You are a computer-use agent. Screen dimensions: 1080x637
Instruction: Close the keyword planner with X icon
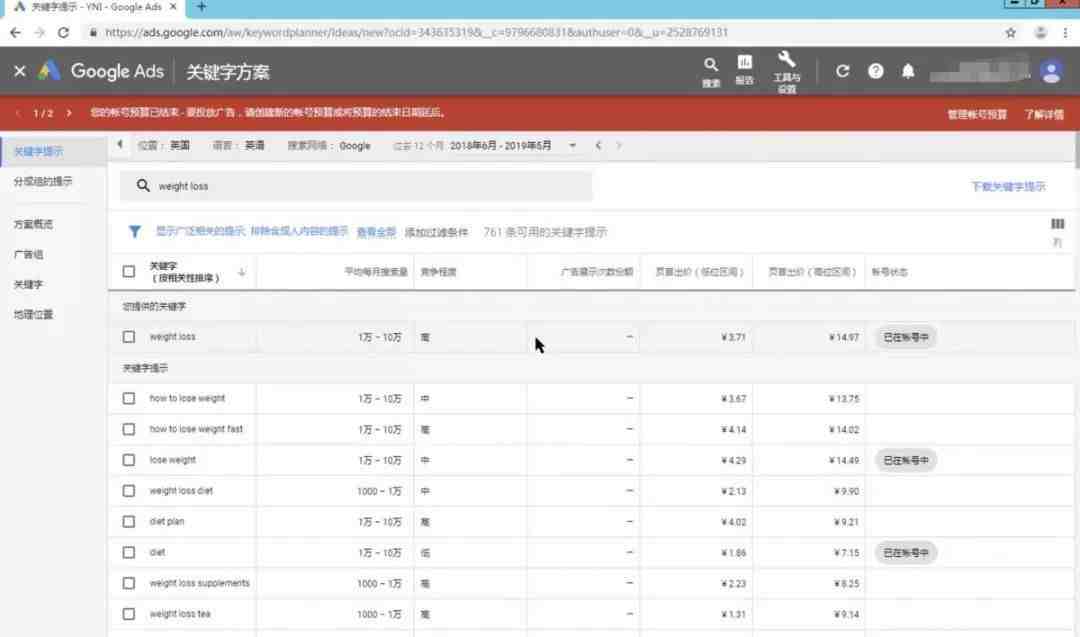point(19,71)
